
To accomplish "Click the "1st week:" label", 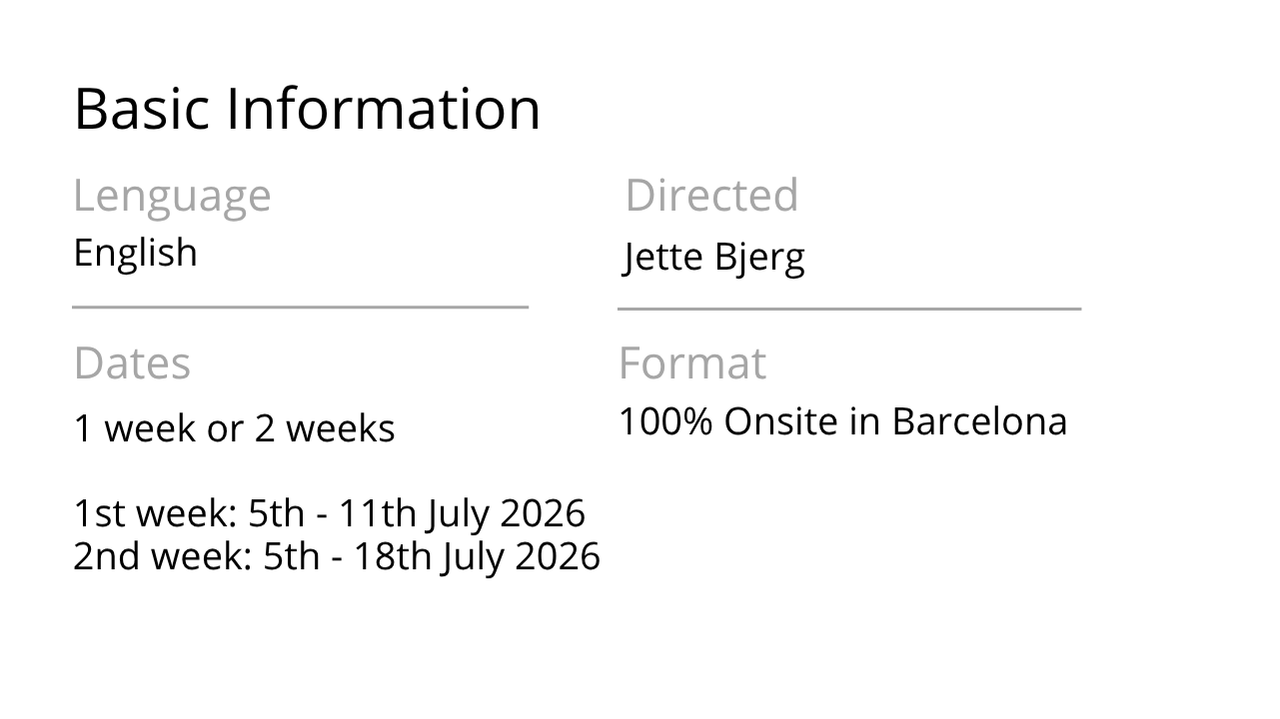I will 155,513.
